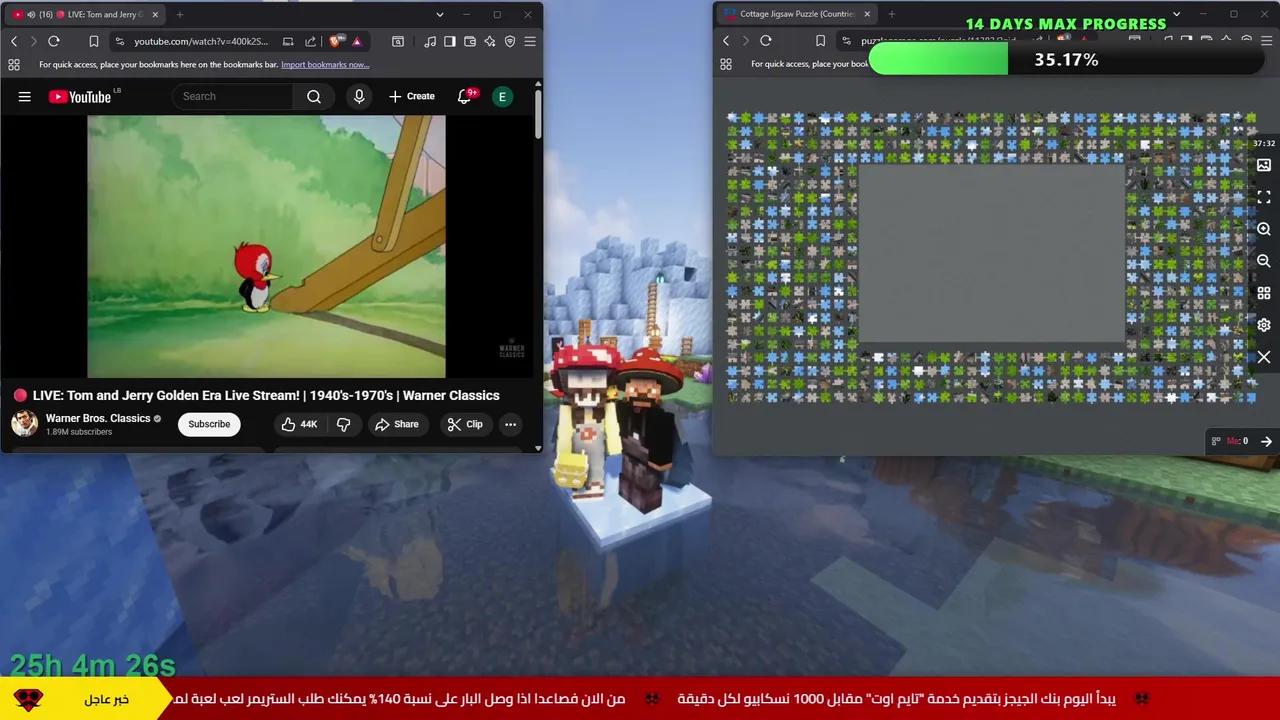Click page-insights icon beside YouTube address bar
The image size is (1280, 720).
(x=398, y=41)
